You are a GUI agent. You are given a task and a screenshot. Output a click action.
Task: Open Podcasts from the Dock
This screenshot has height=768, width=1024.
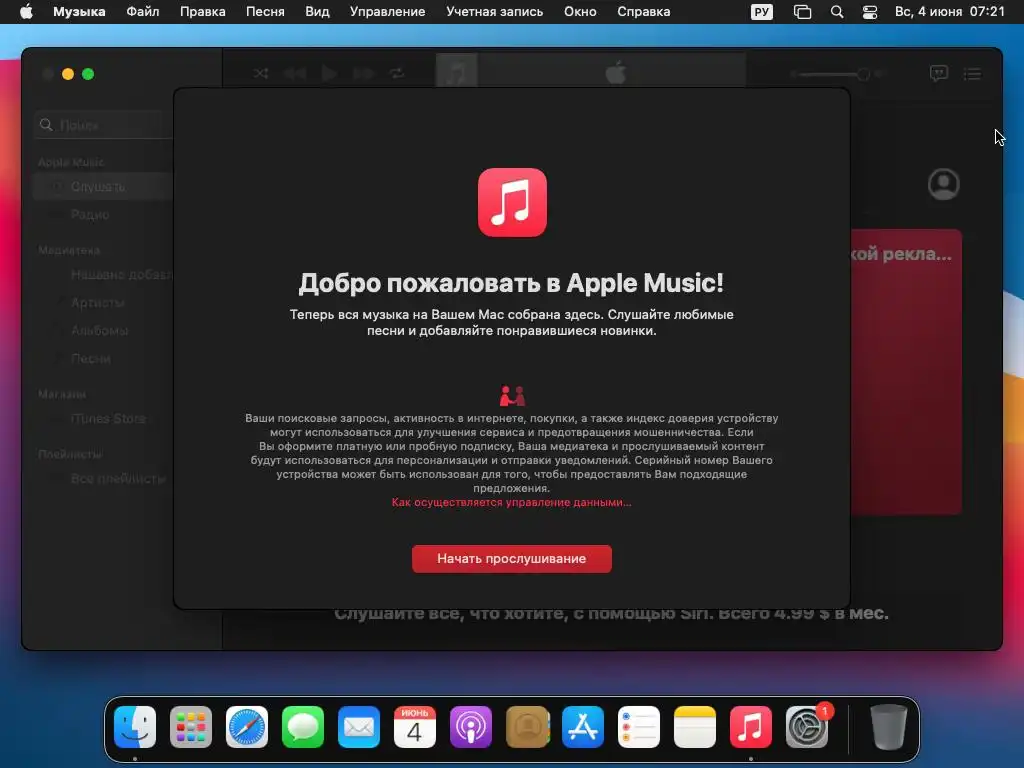point(471,727)
